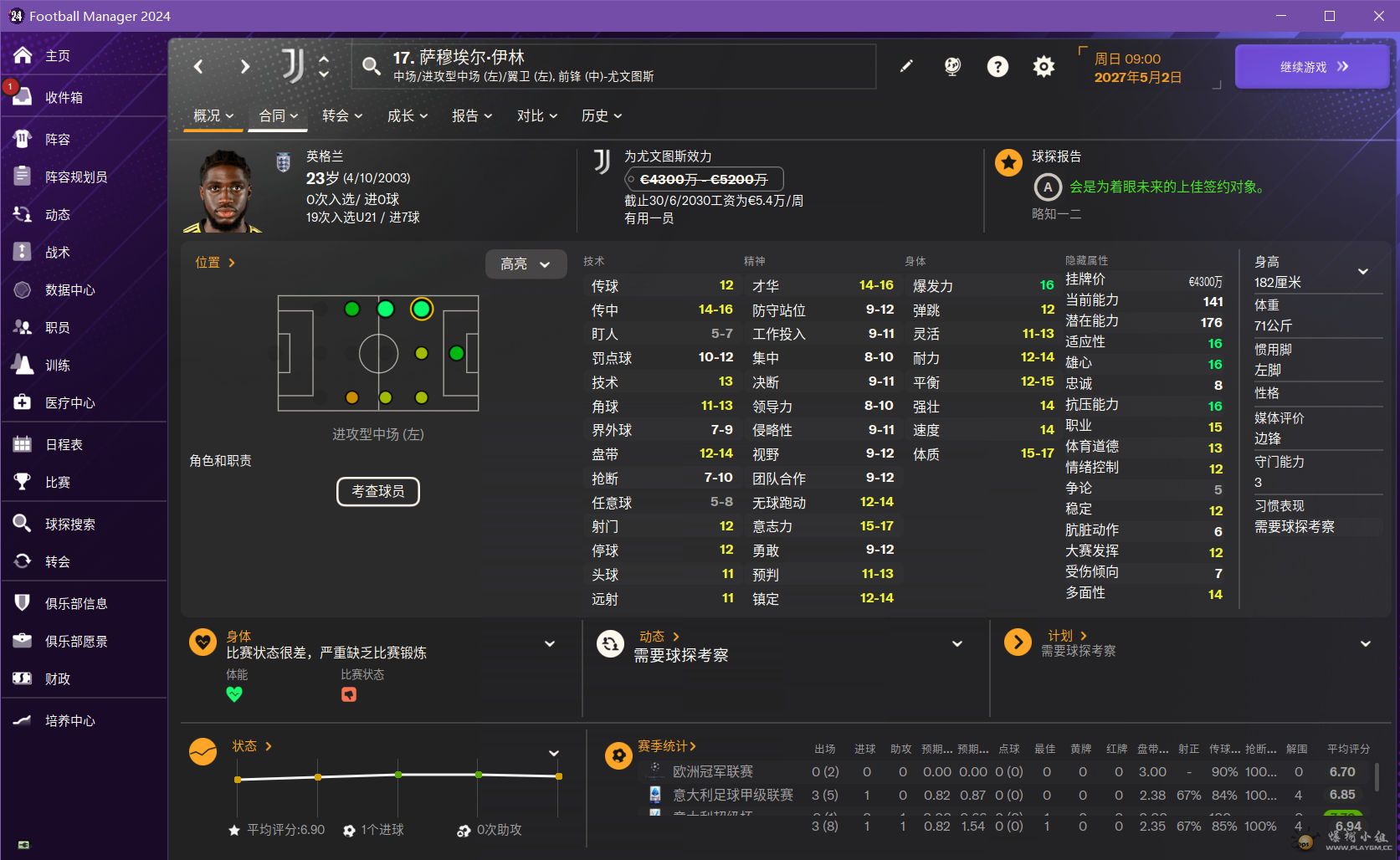
Task: Open the gear settings icon
Action: point(1044,66)
